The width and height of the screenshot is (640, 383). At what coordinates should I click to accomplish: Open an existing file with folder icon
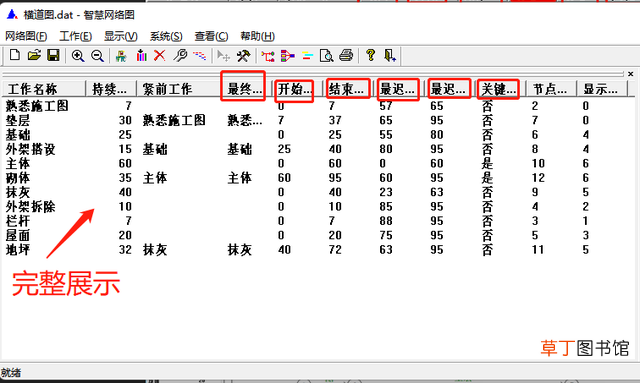[x=34, y=55]
